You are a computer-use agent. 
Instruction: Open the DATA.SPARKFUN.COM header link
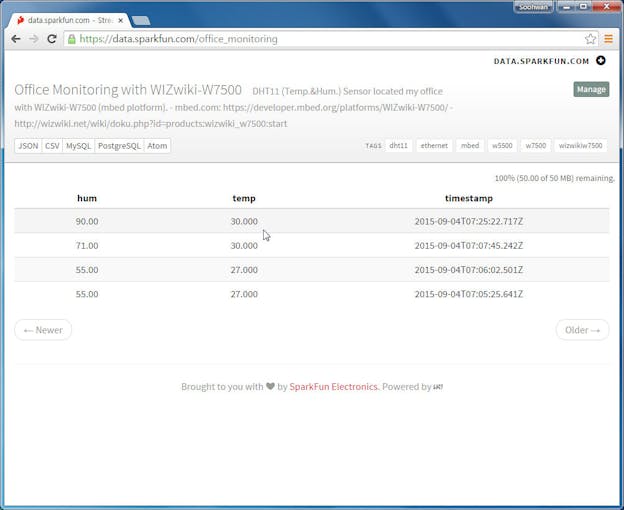541,61
